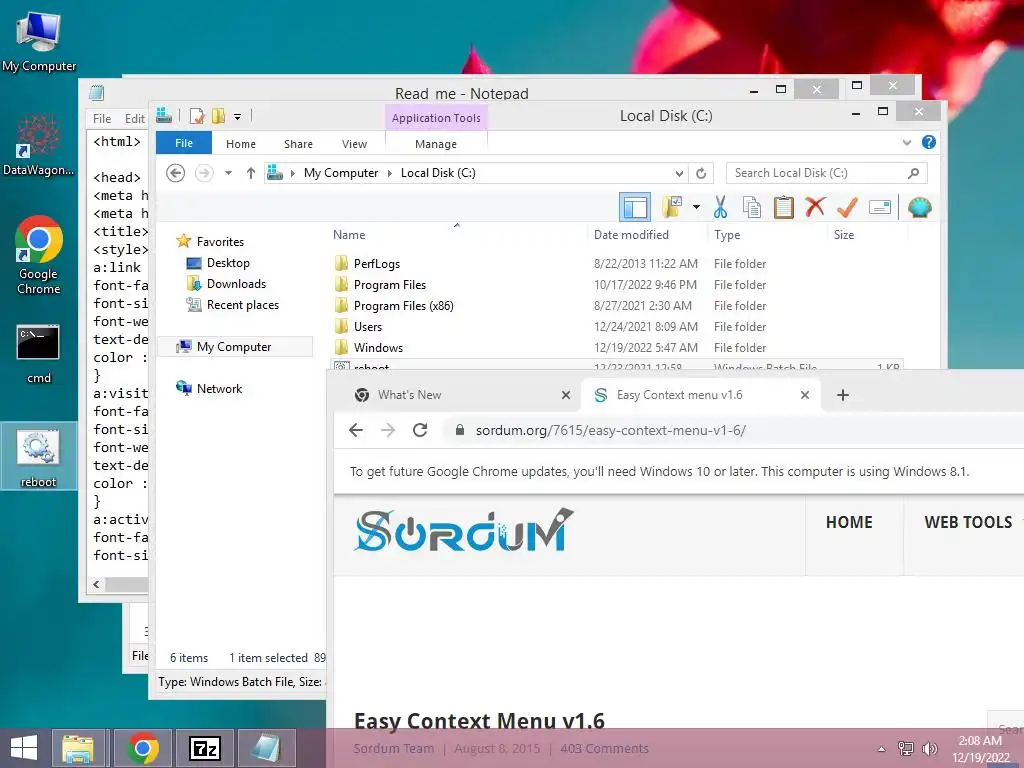
Task: Click the quick access Properties icon in title bar
Action: [x=197, y=116]
